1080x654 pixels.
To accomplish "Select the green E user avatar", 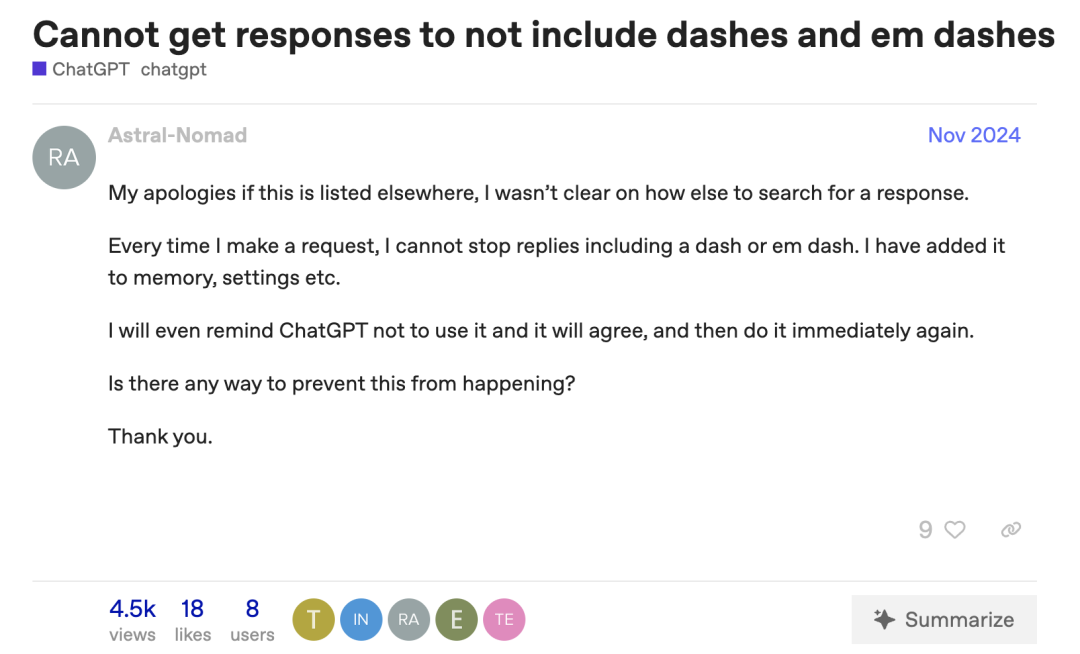I will tap(456, 620).
